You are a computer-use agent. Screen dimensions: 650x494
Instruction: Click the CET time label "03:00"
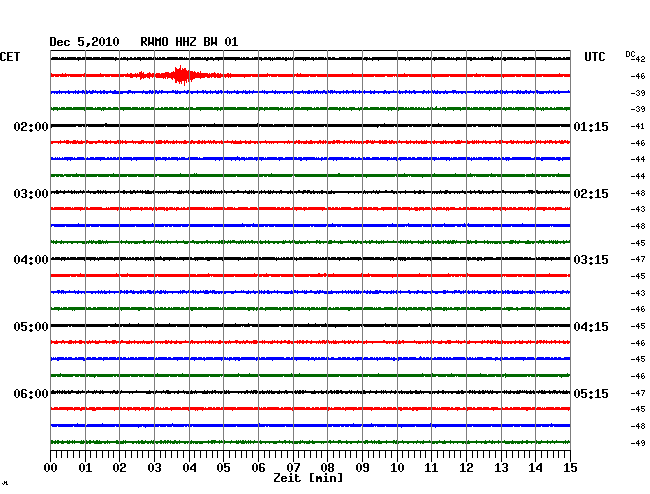click(x=31, y=194)
